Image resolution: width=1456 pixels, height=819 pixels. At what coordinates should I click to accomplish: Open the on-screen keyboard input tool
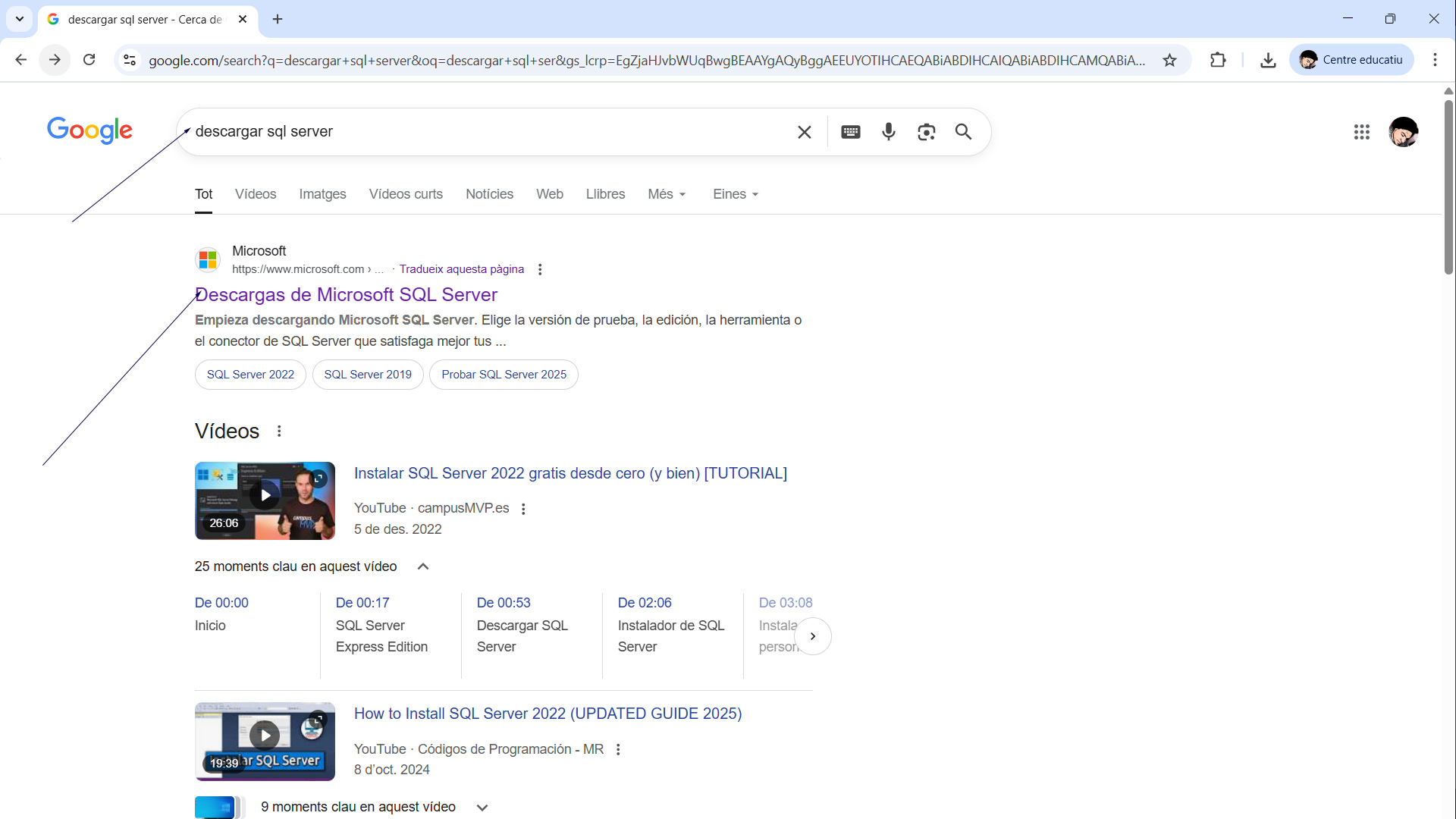[x=851, y=132]
